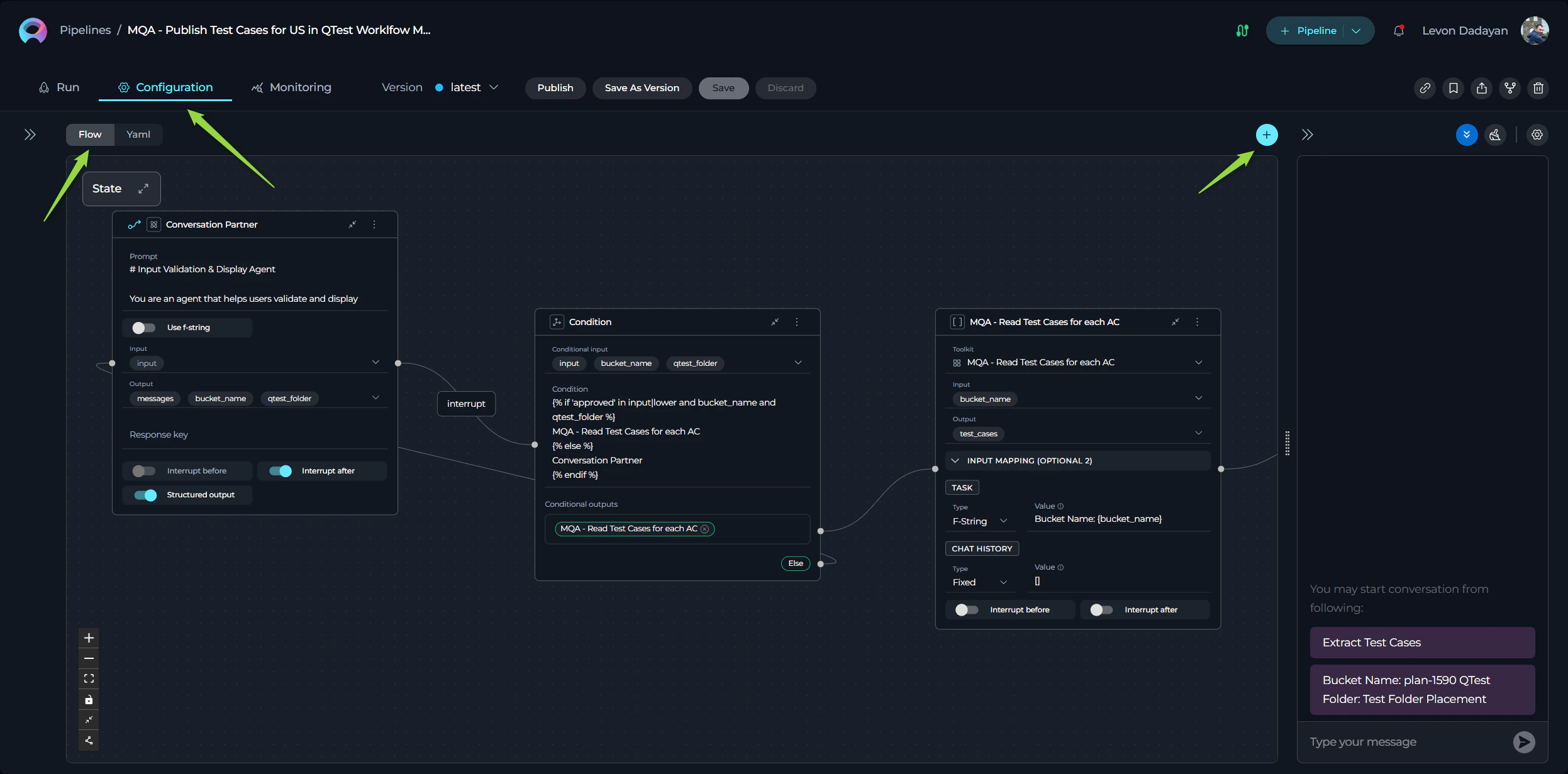Click the Publish button
The image size is (1568, 774).
tap(554, 87)
